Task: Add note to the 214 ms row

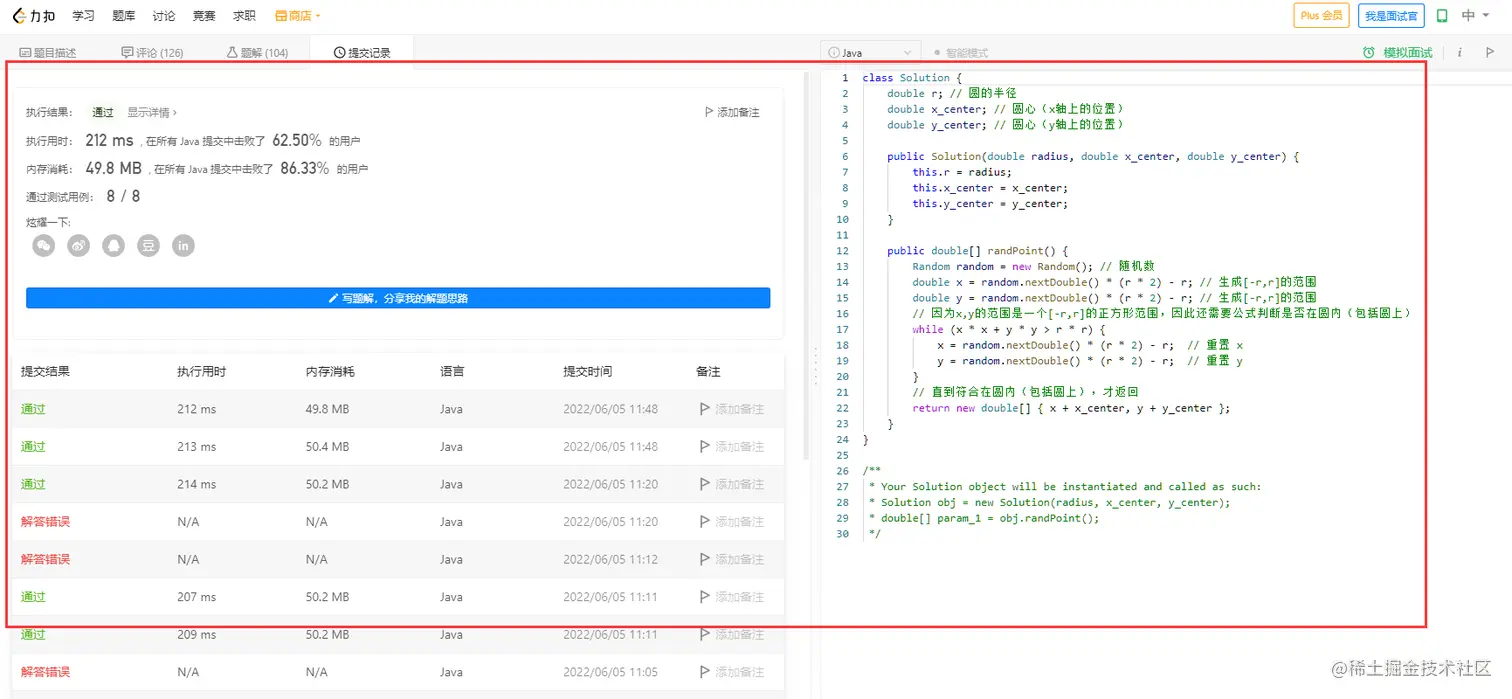Action: pyautogui.click(x=731, y=484)
